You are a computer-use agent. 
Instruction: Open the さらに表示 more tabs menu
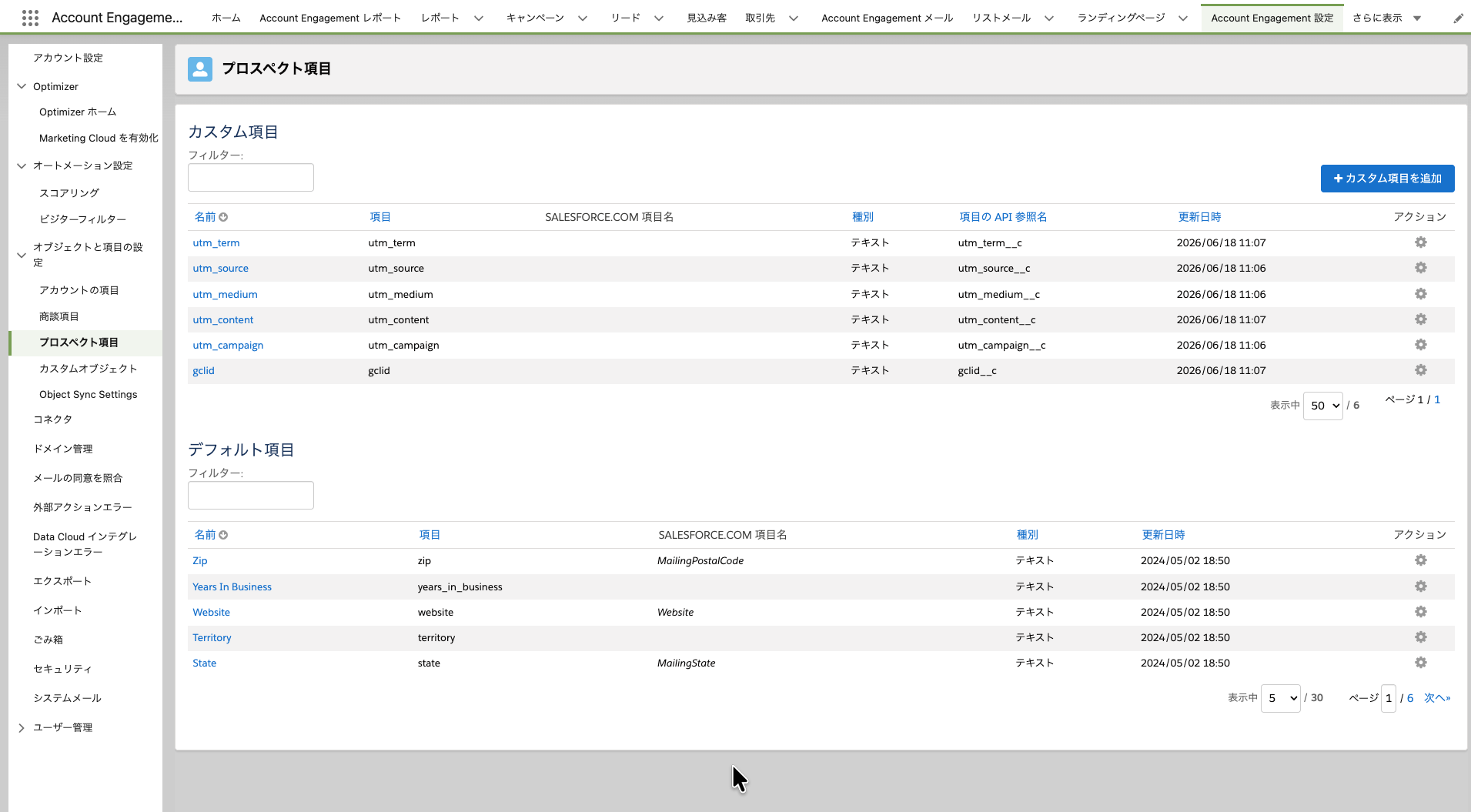[1387, 18]
